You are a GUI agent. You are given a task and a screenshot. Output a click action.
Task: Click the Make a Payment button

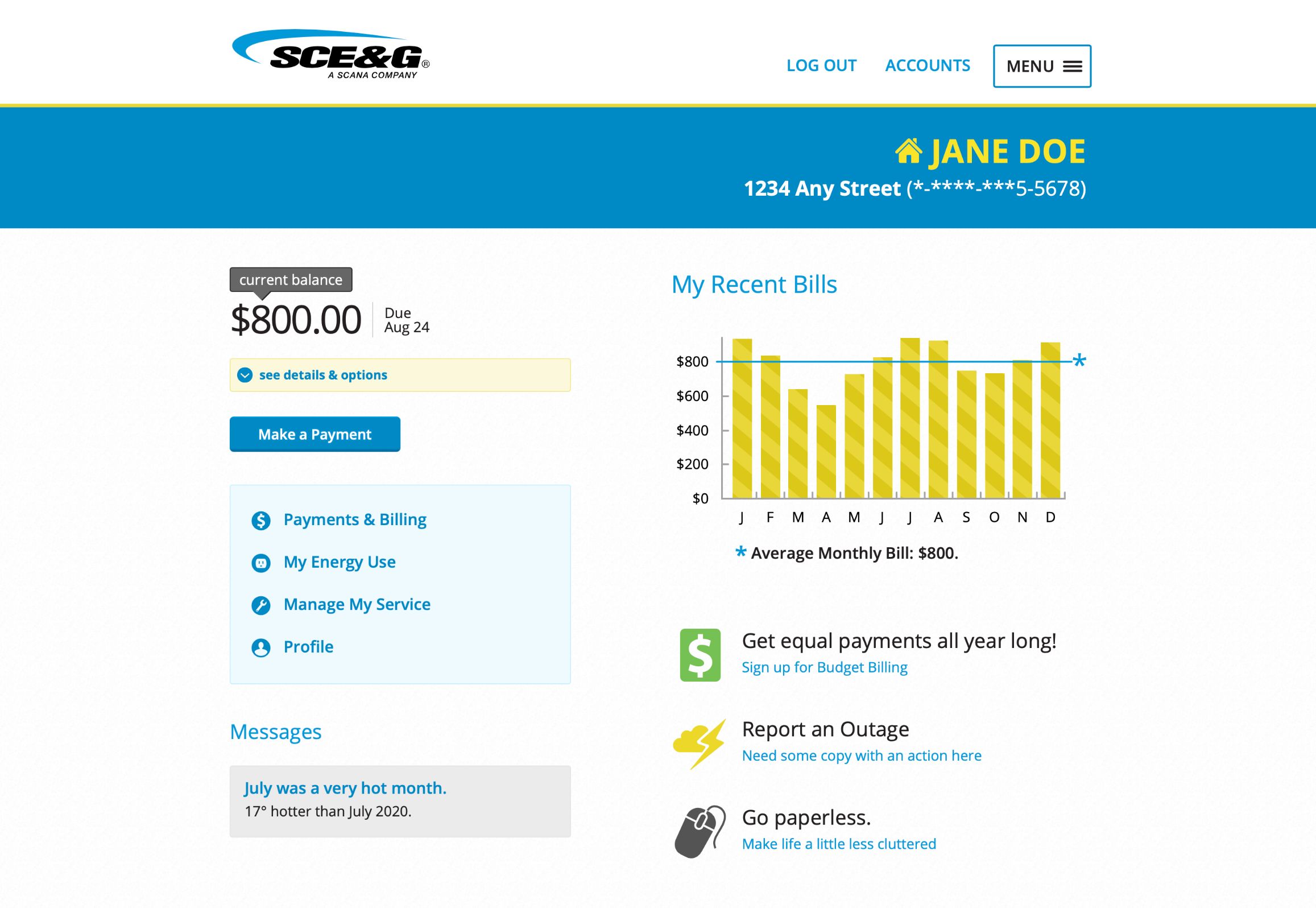click(314, 434)
